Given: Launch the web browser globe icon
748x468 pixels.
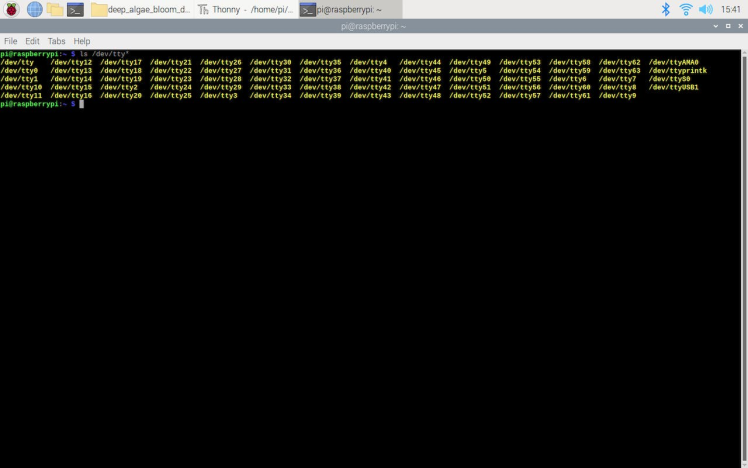Looking at the screenshot, I should coord(34,9).
